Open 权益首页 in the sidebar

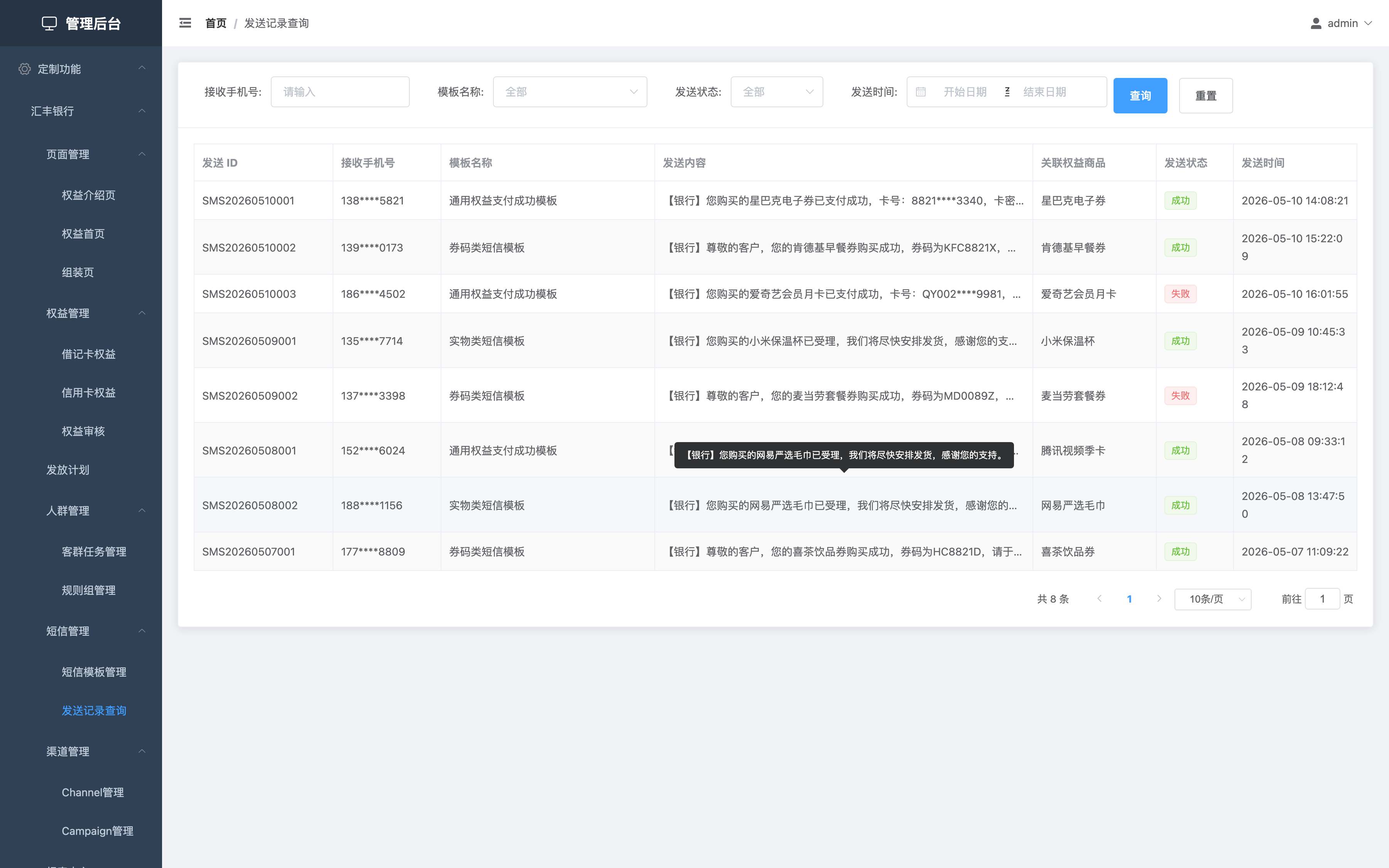(83, 234)
